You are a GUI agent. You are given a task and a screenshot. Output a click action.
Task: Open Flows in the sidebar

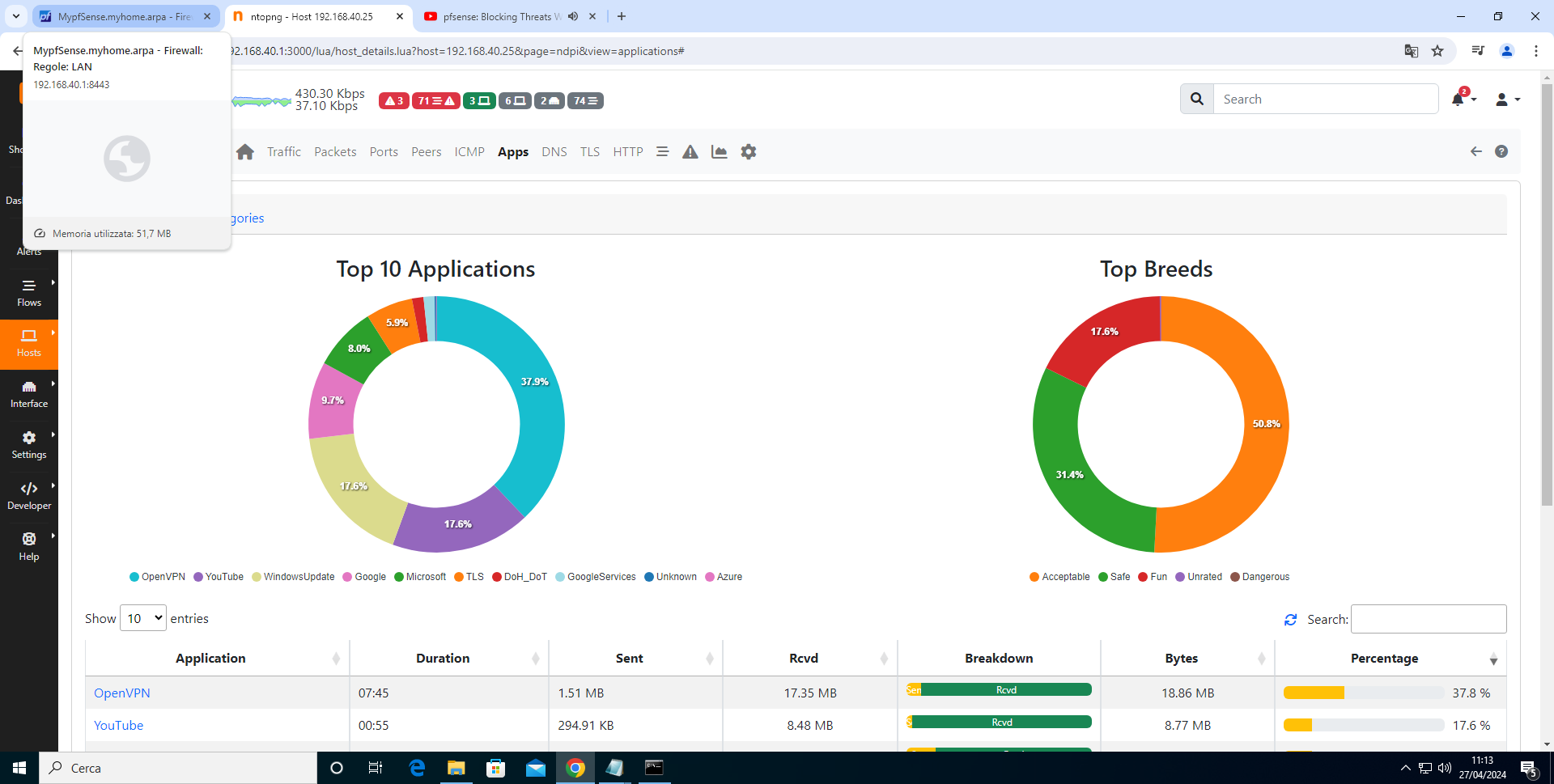click(x=29, y=293)
